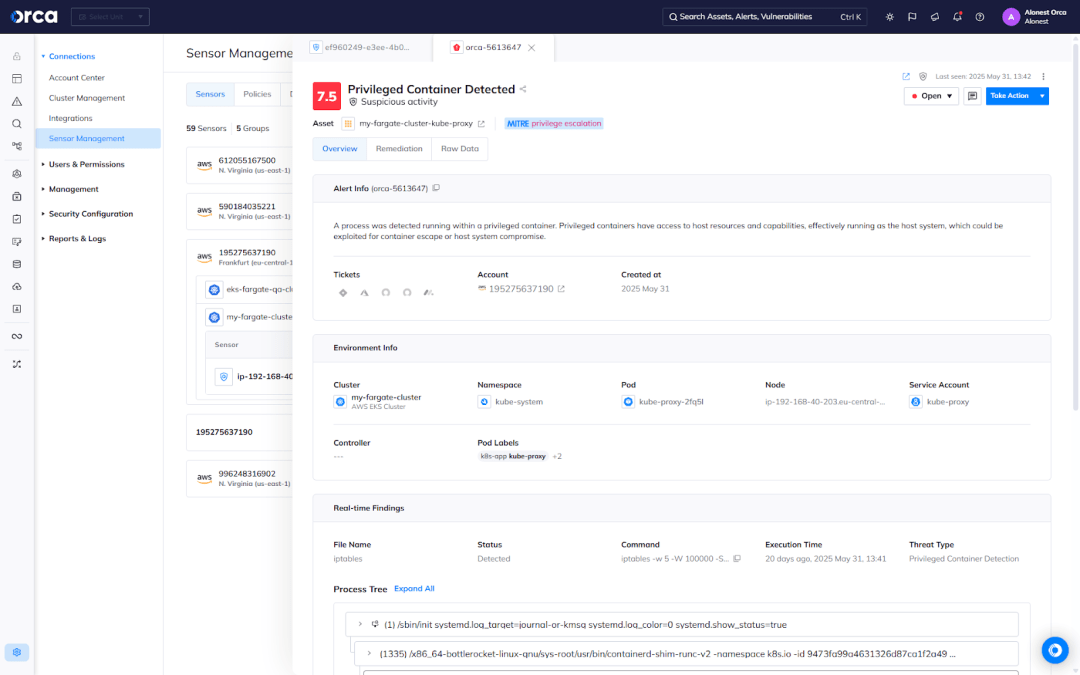
Task: Open notifications bell icon
Action: [957, 17]
